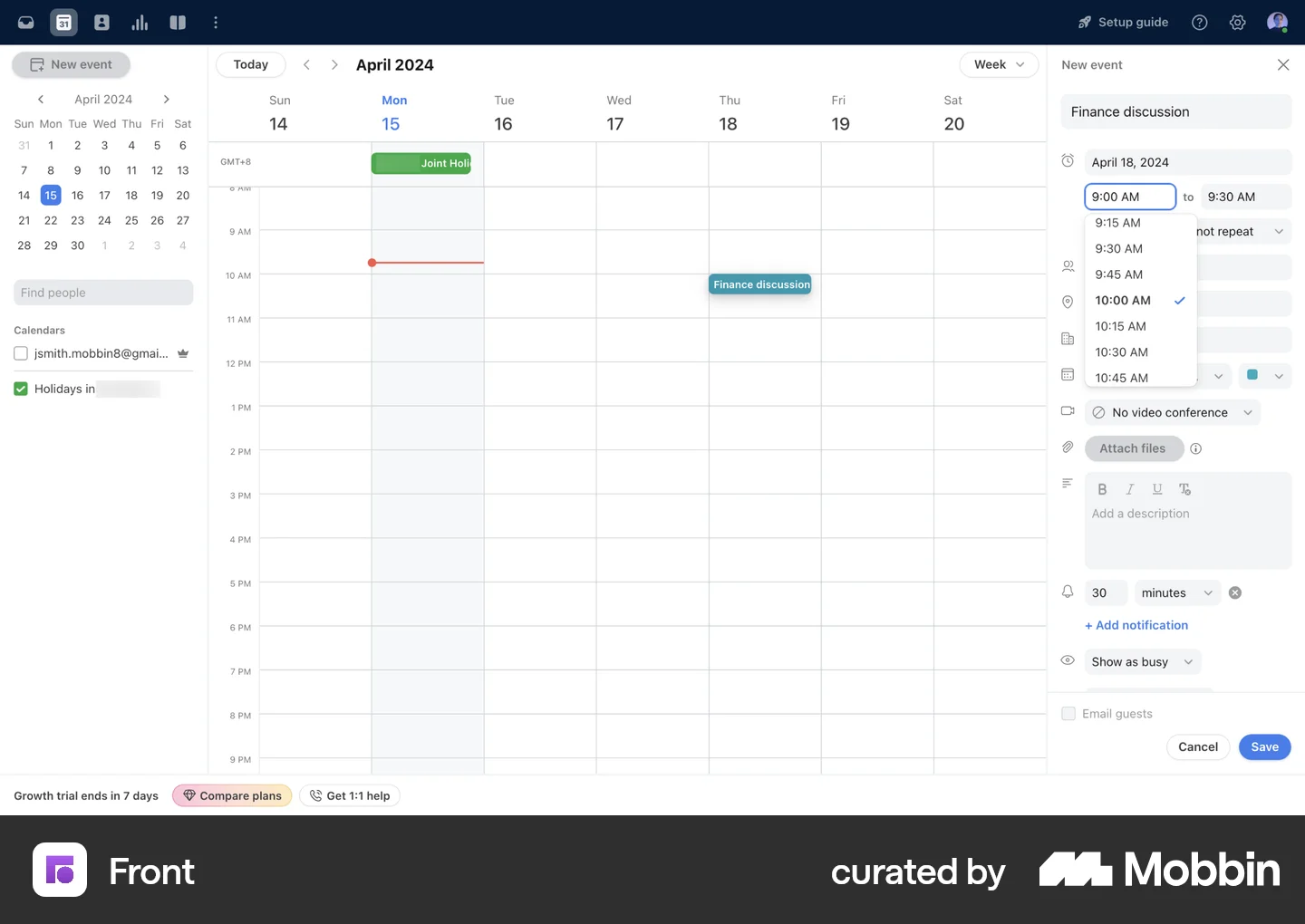1305x924 pixels.
Task: Select 9:45 AM from time list
Action: [1140, 274]
